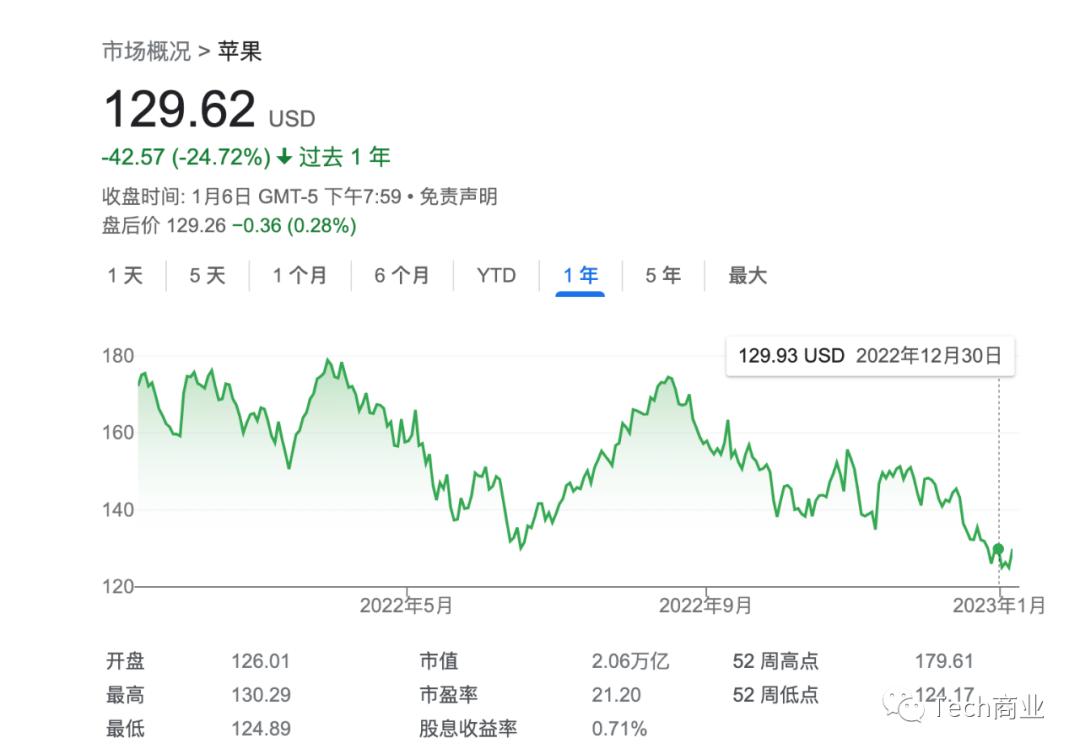Click the 开盘 value 126.01

coord(261,661)
